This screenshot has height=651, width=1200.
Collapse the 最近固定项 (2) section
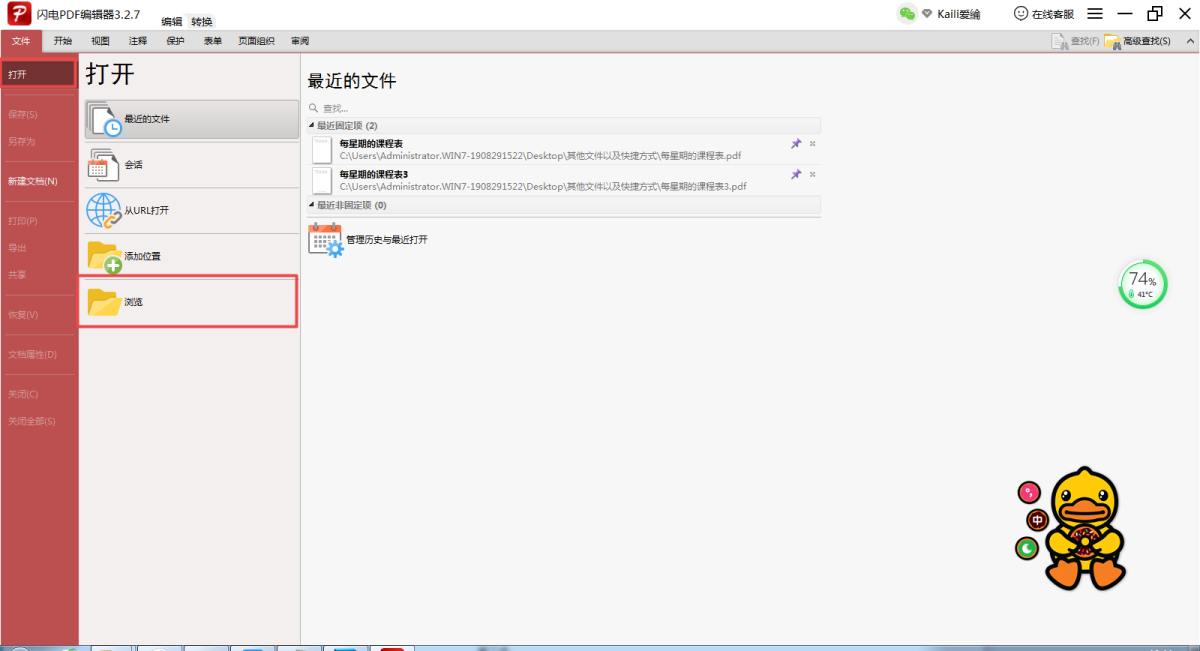pyautogui.click(x=311, y=126)
